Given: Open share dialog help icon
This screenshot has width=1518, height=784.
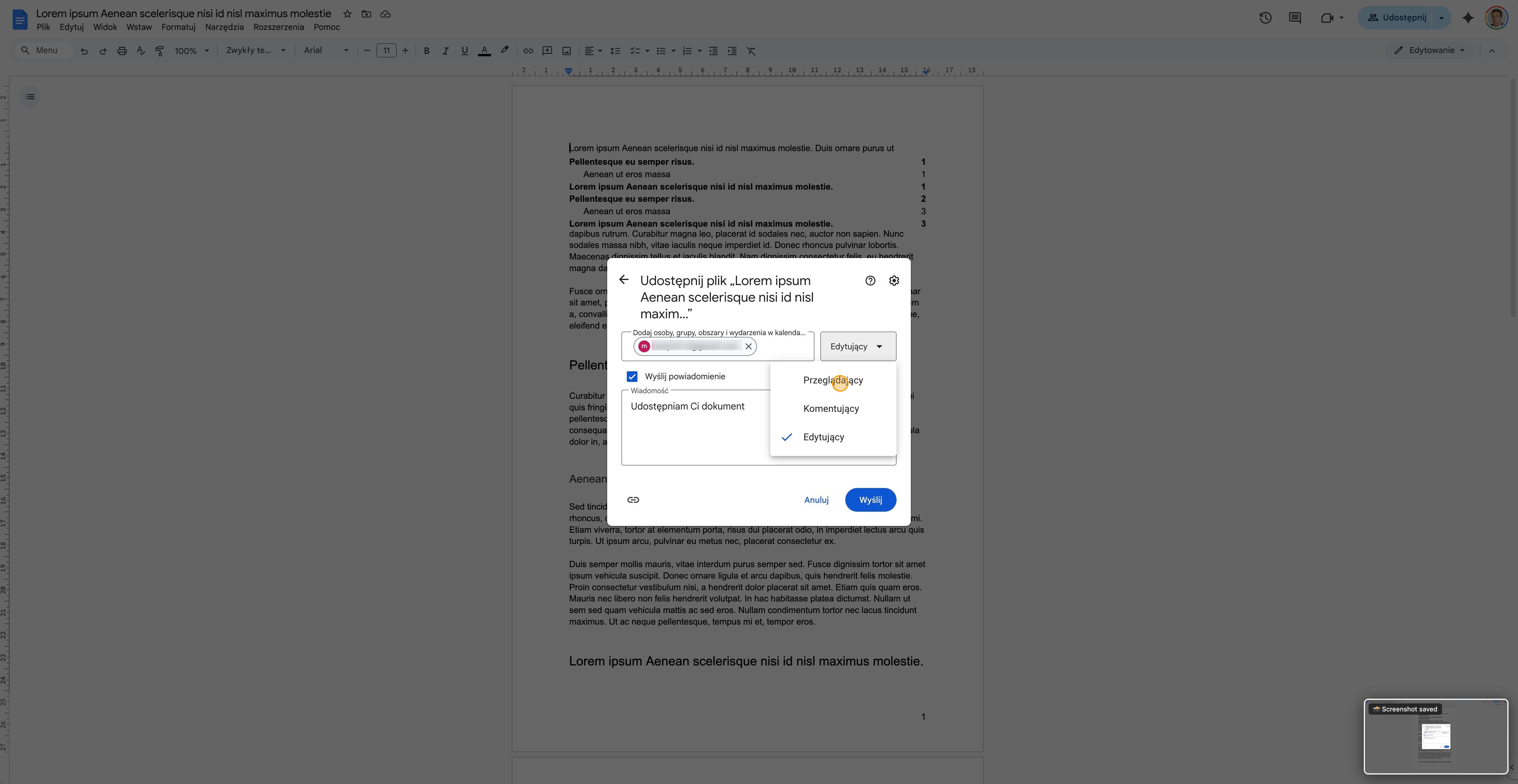Looking at the screenshot, I should pos(870,280).
